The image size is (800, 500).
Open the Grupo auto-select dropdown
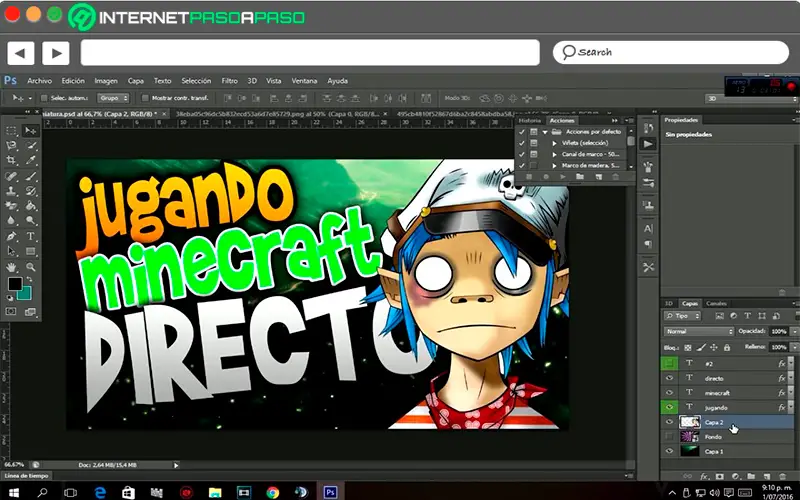113,98
